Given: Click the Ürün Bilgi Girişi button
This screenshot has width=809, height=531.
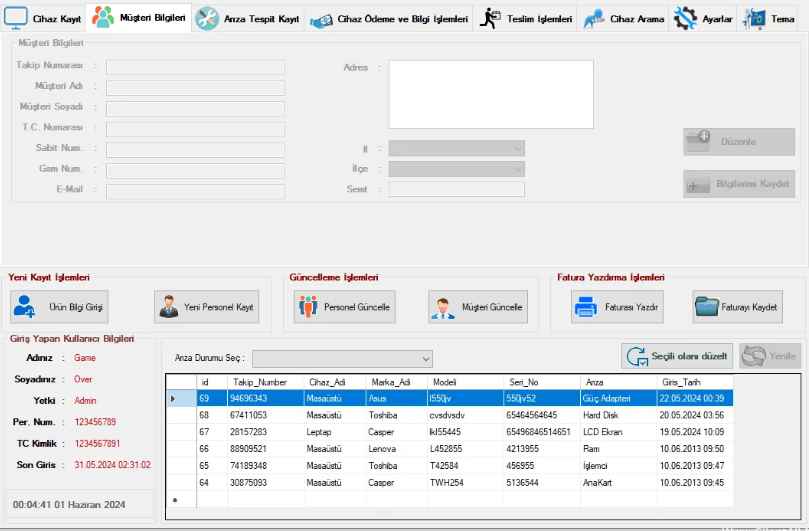Looking at the screenshot, I should [59, 307].
